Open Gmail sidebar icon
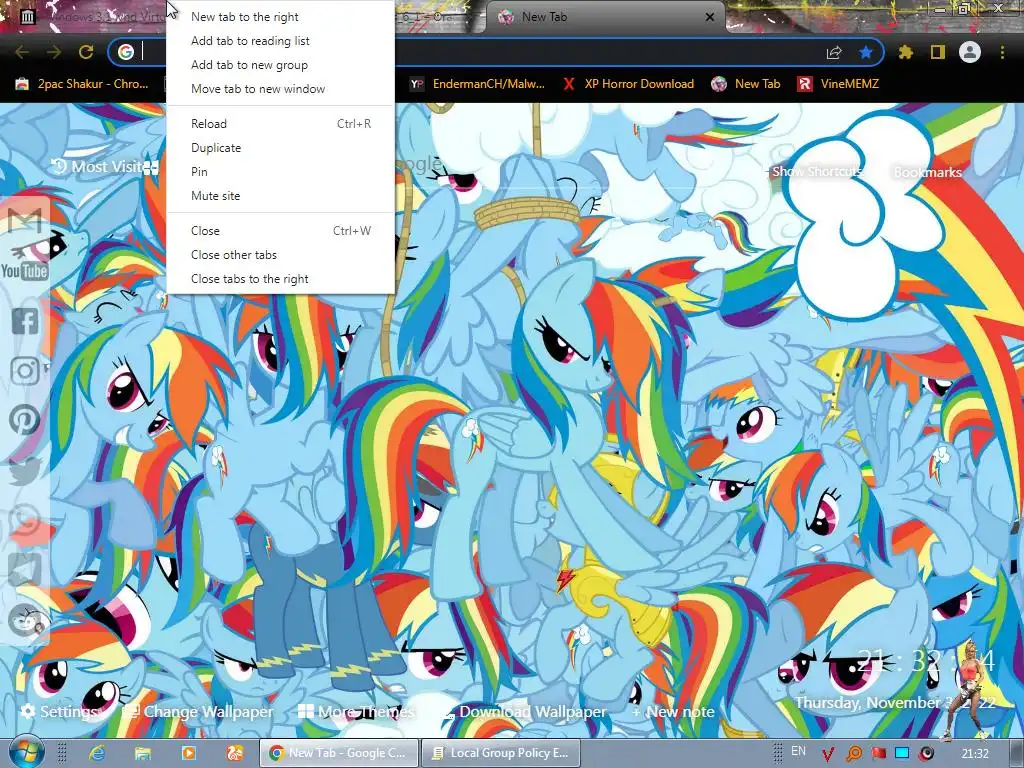 tap(25, 221)
